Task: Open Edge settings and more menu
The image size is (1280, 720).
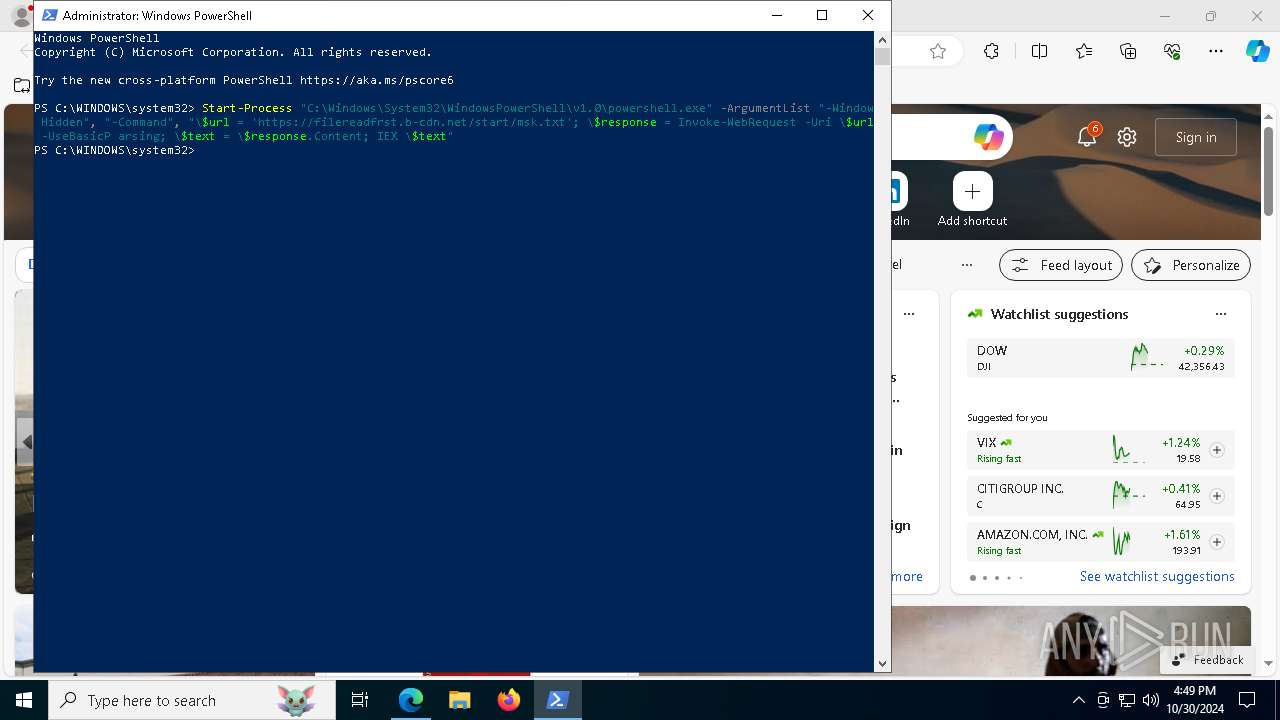Action: tap(1216, 51)
